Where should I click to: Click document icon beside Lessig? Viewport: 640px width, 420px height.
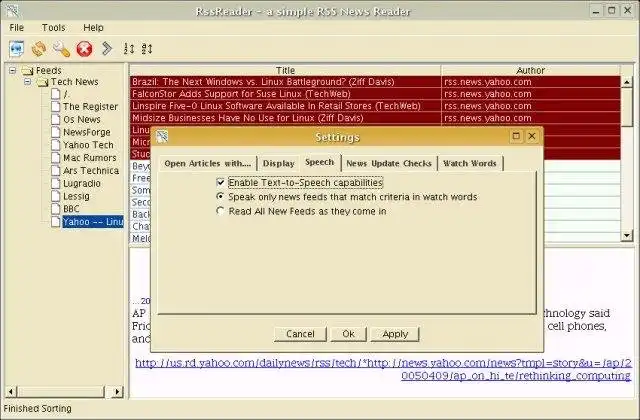point(56,196)
